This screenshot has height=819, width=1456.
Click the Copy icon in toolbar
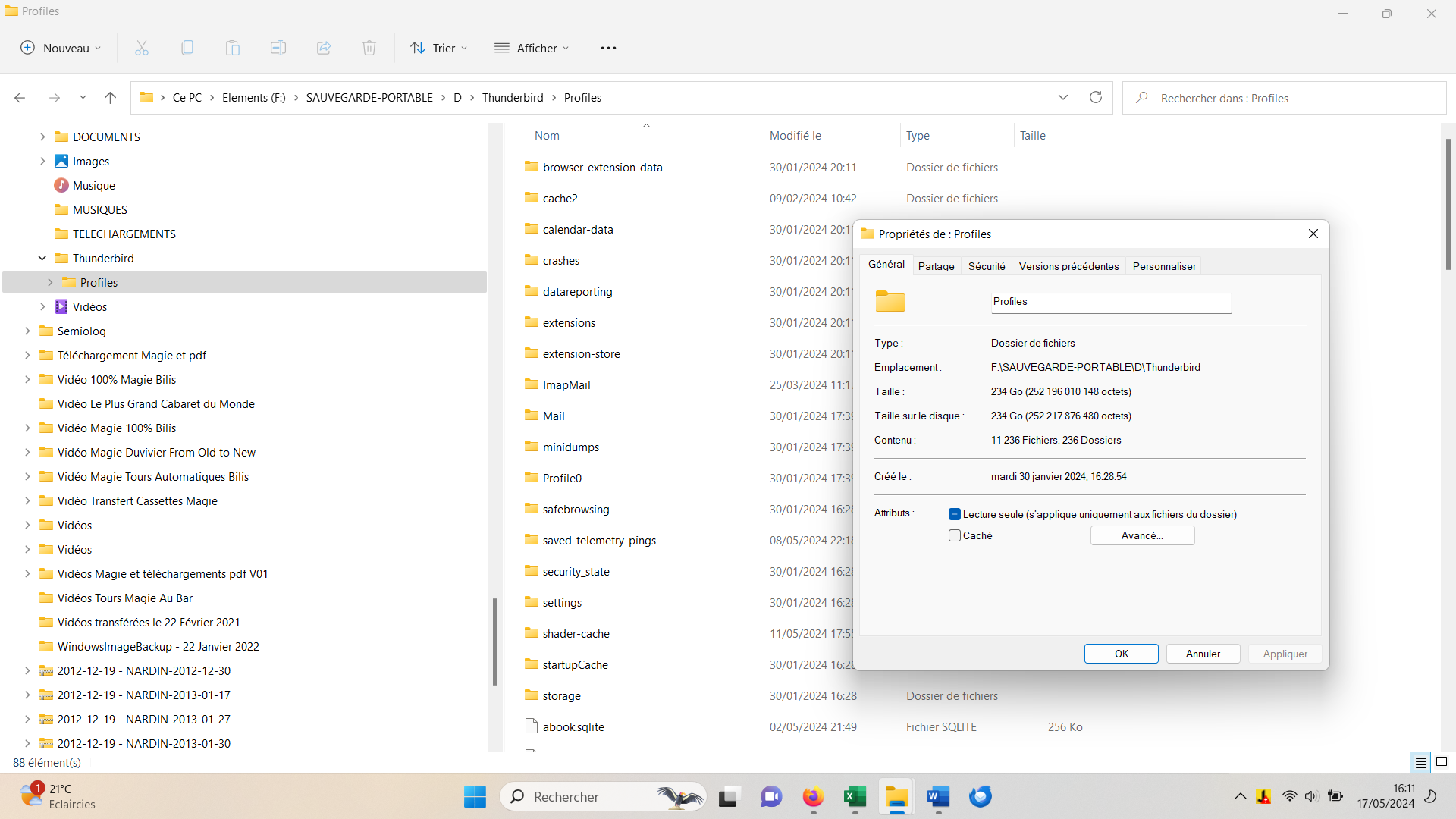tap(187, 48)
